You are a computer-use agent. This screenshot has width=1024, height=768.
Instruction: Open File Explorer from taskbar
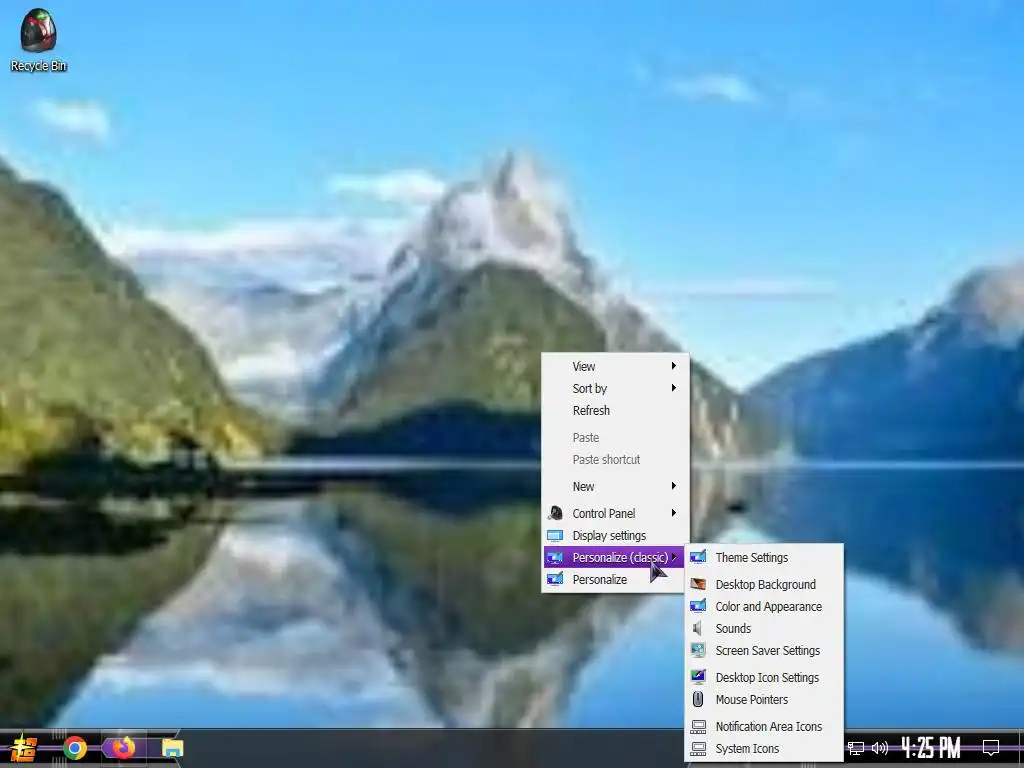pos(172,748)
